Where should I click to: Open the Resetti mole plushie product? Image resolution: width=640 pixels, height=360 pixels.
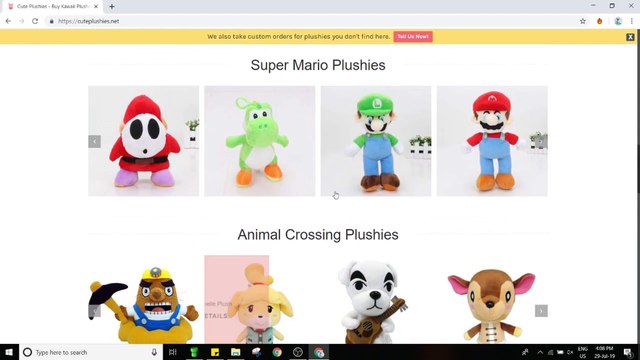click(144, 300)
